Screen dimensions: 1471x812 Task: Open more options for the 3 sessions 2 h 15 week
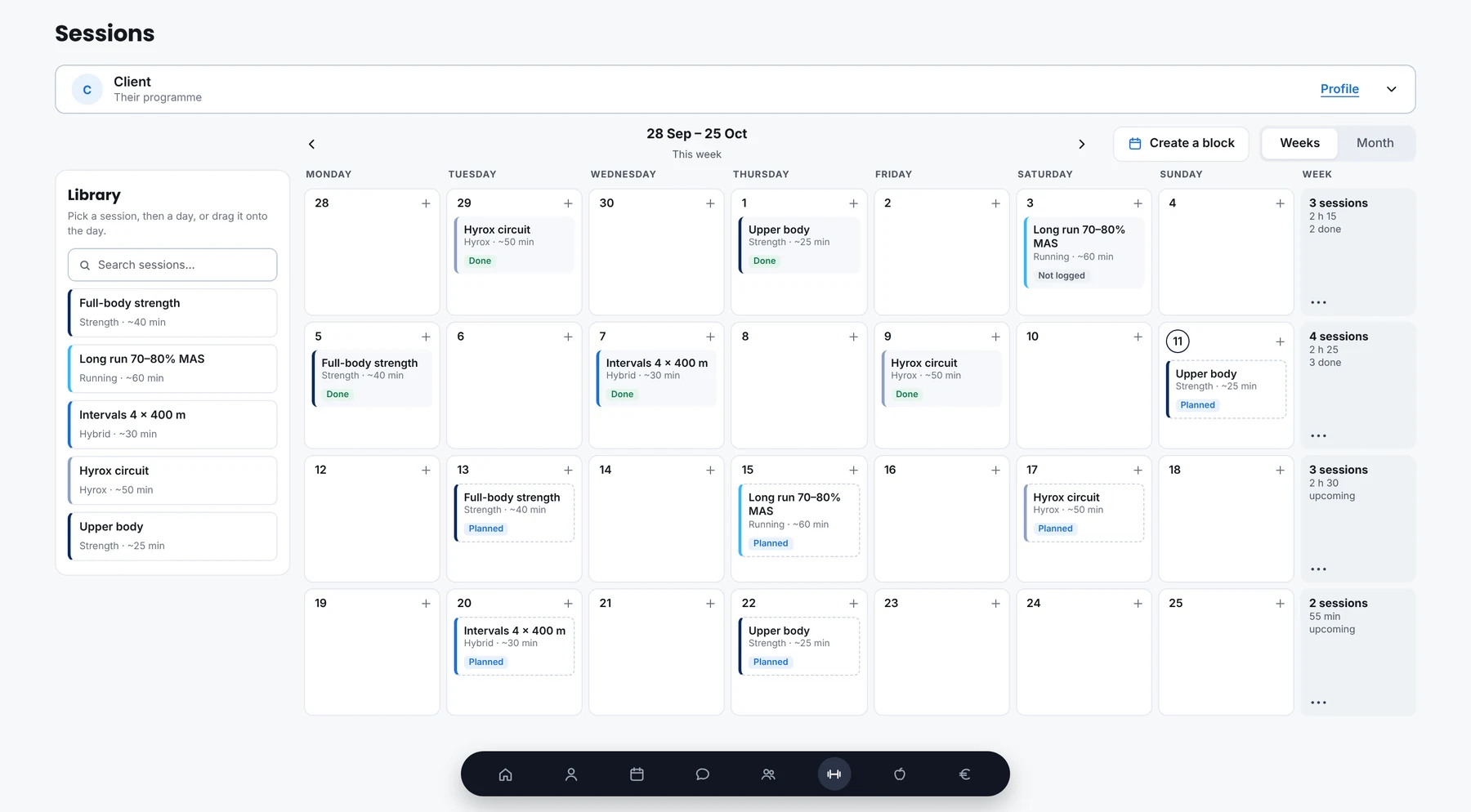1318,302
